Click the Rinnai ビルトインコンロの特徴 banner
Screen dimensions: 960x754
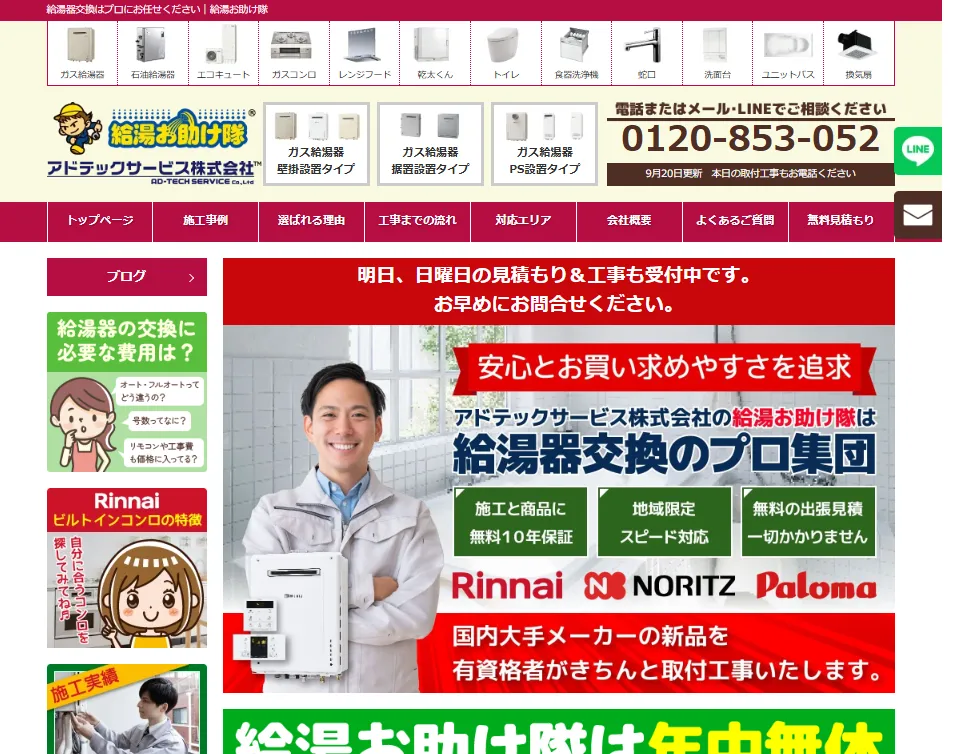(x=127, y=567)
